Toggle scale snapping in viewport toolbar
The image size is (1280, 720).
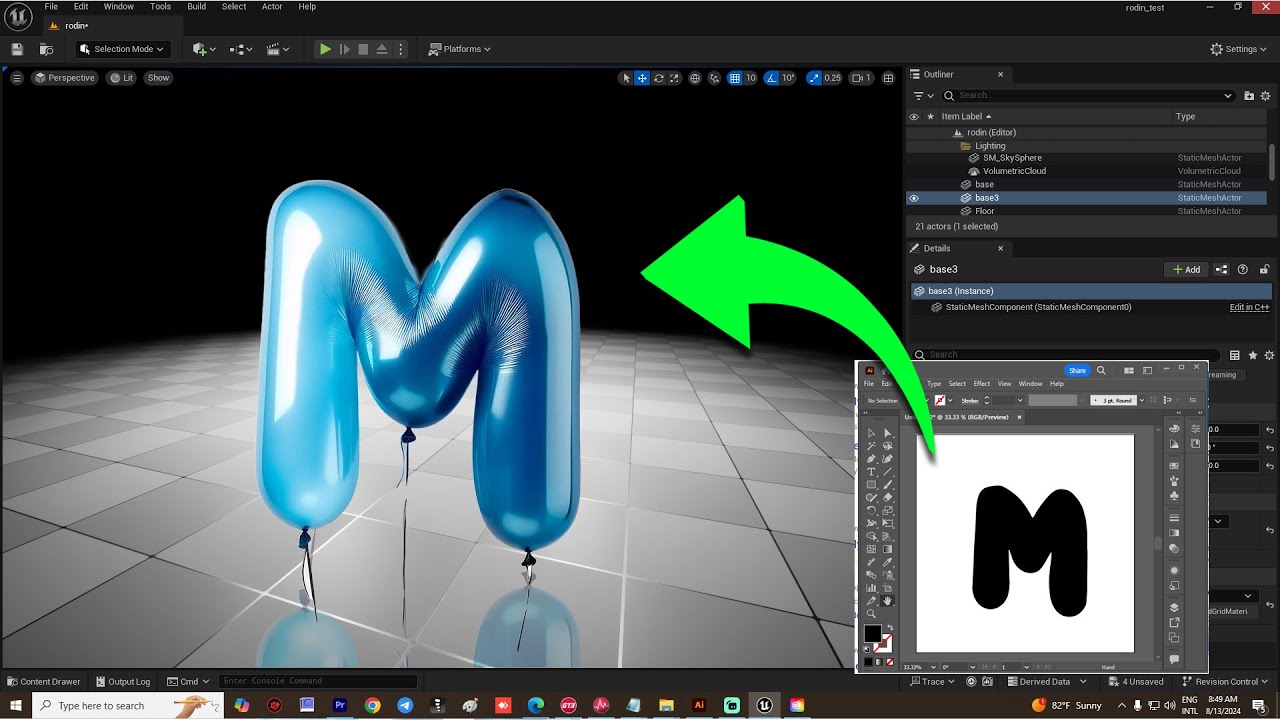coord(814,78)
